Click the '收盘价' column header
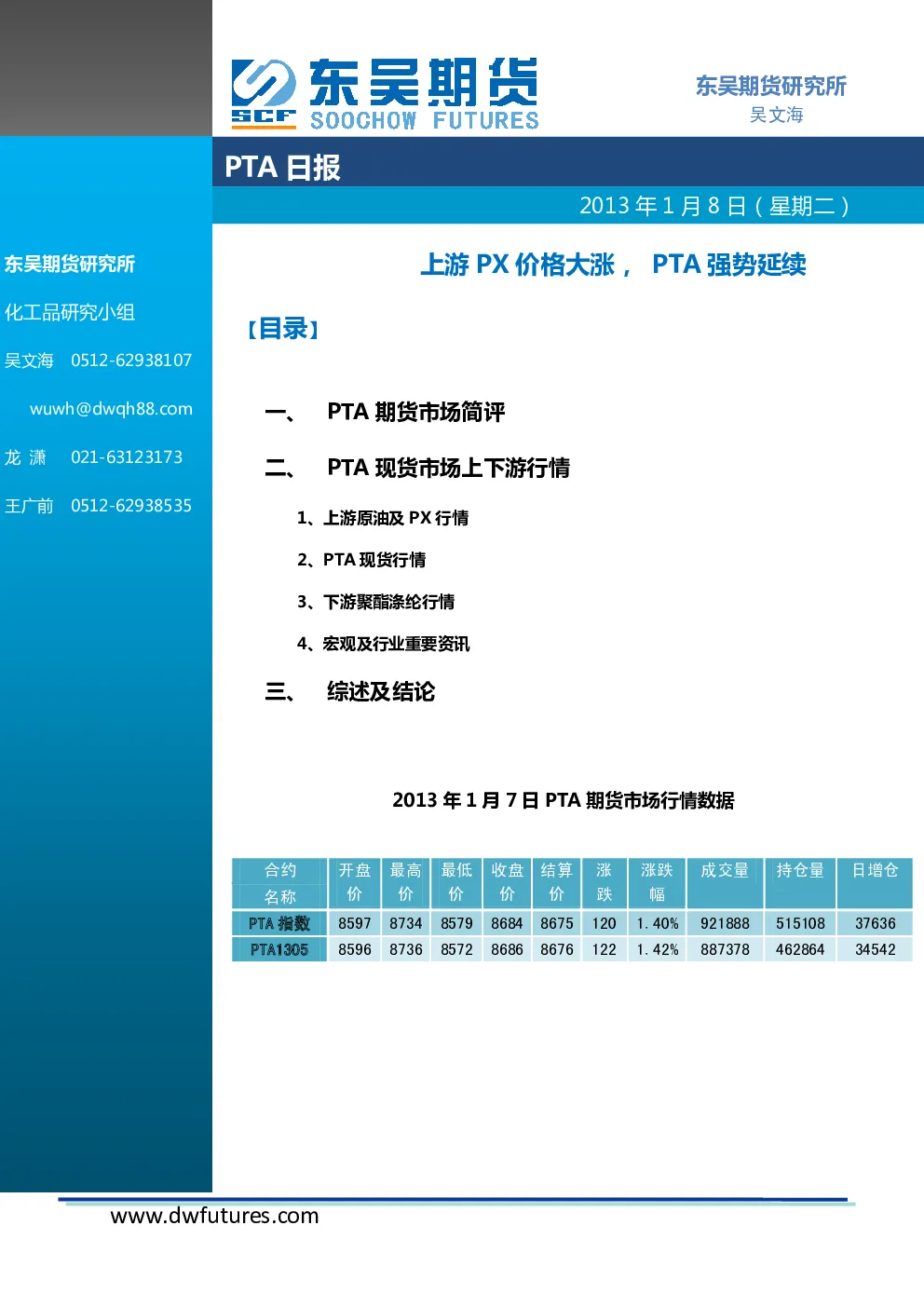The width and height of the screenshot is (924, 1307). point(507,883)
